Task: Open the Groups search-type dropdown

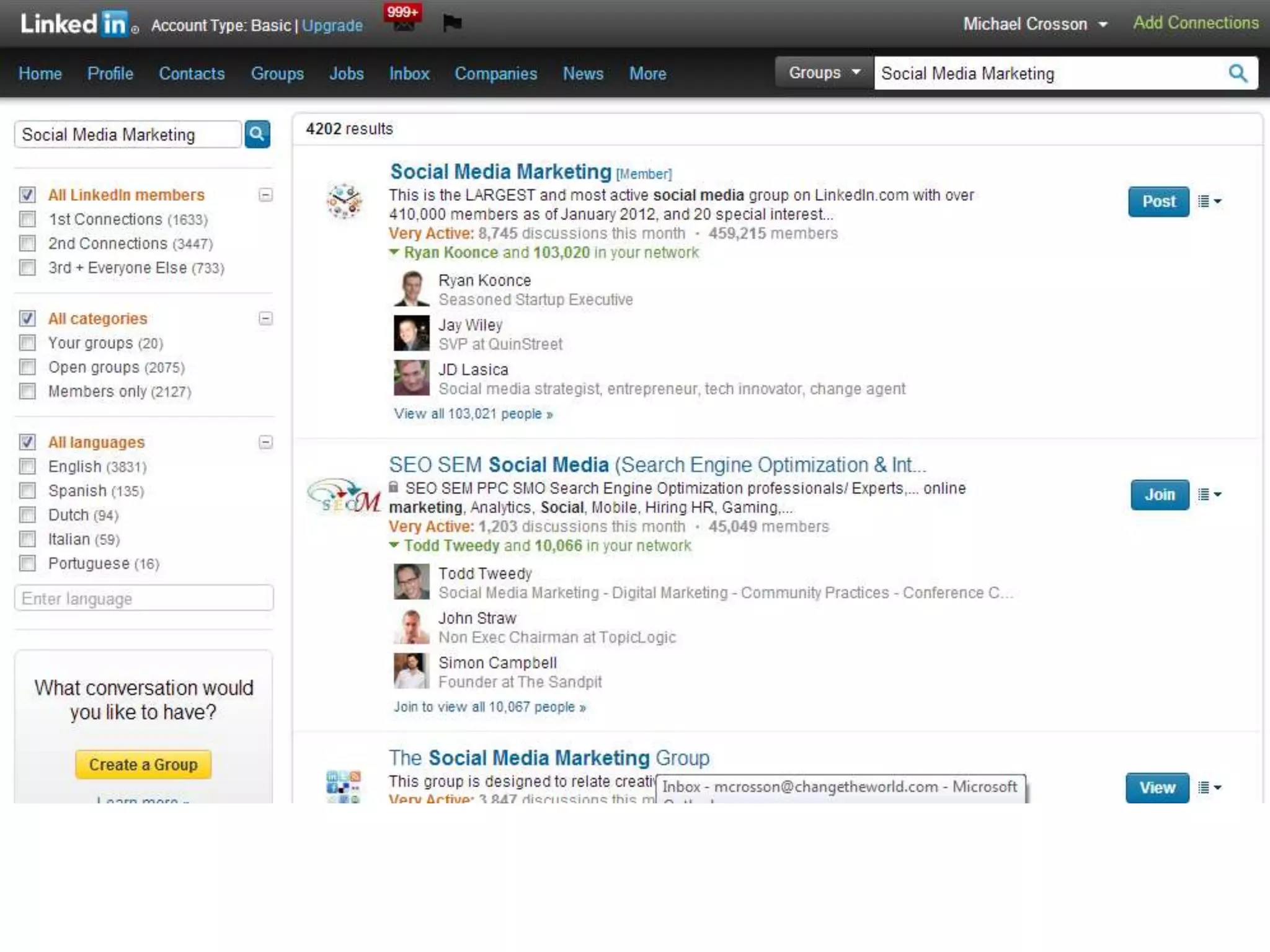Action: coord(824,73)
